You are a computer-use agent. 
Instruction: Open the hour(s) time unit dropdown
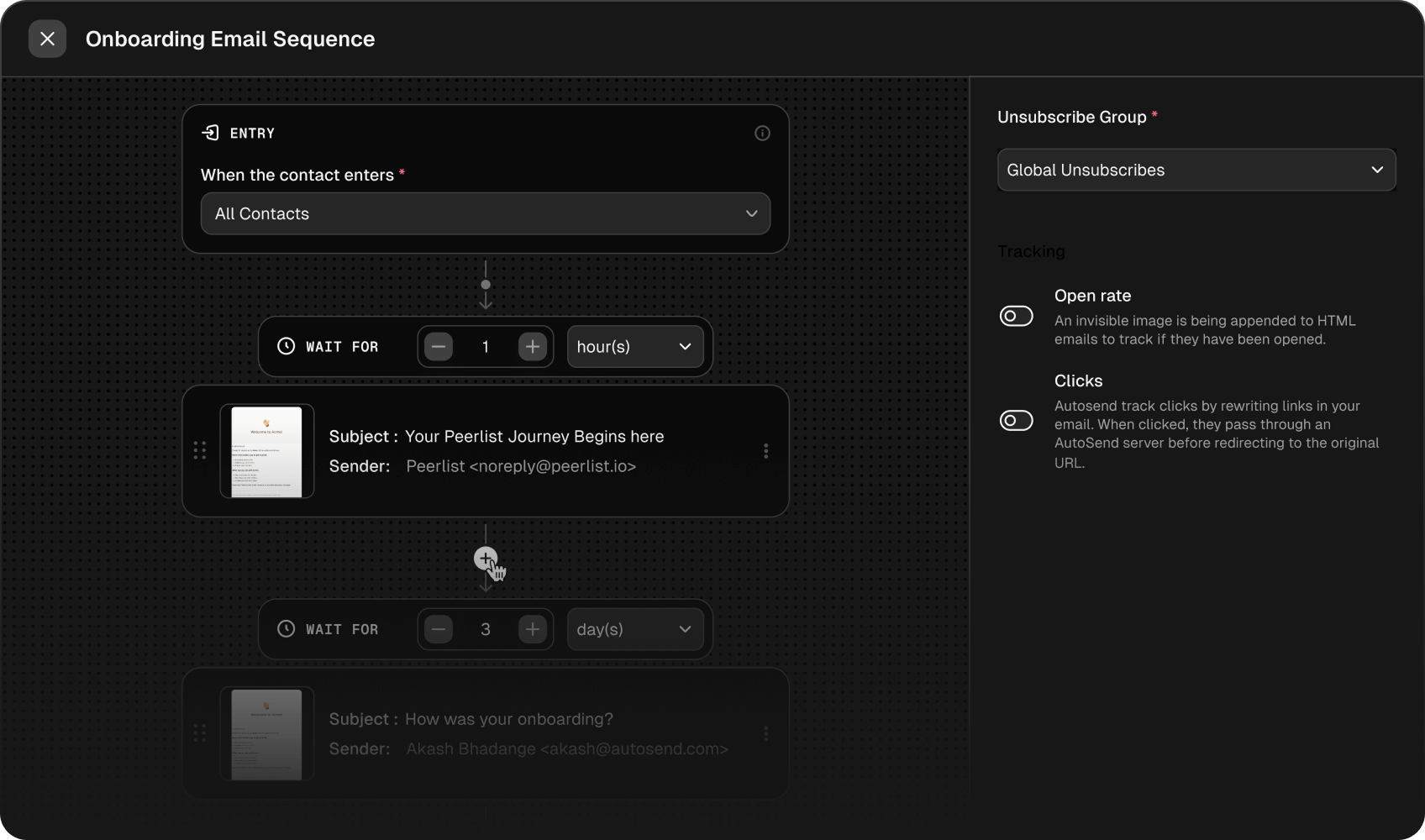(635, 346)
